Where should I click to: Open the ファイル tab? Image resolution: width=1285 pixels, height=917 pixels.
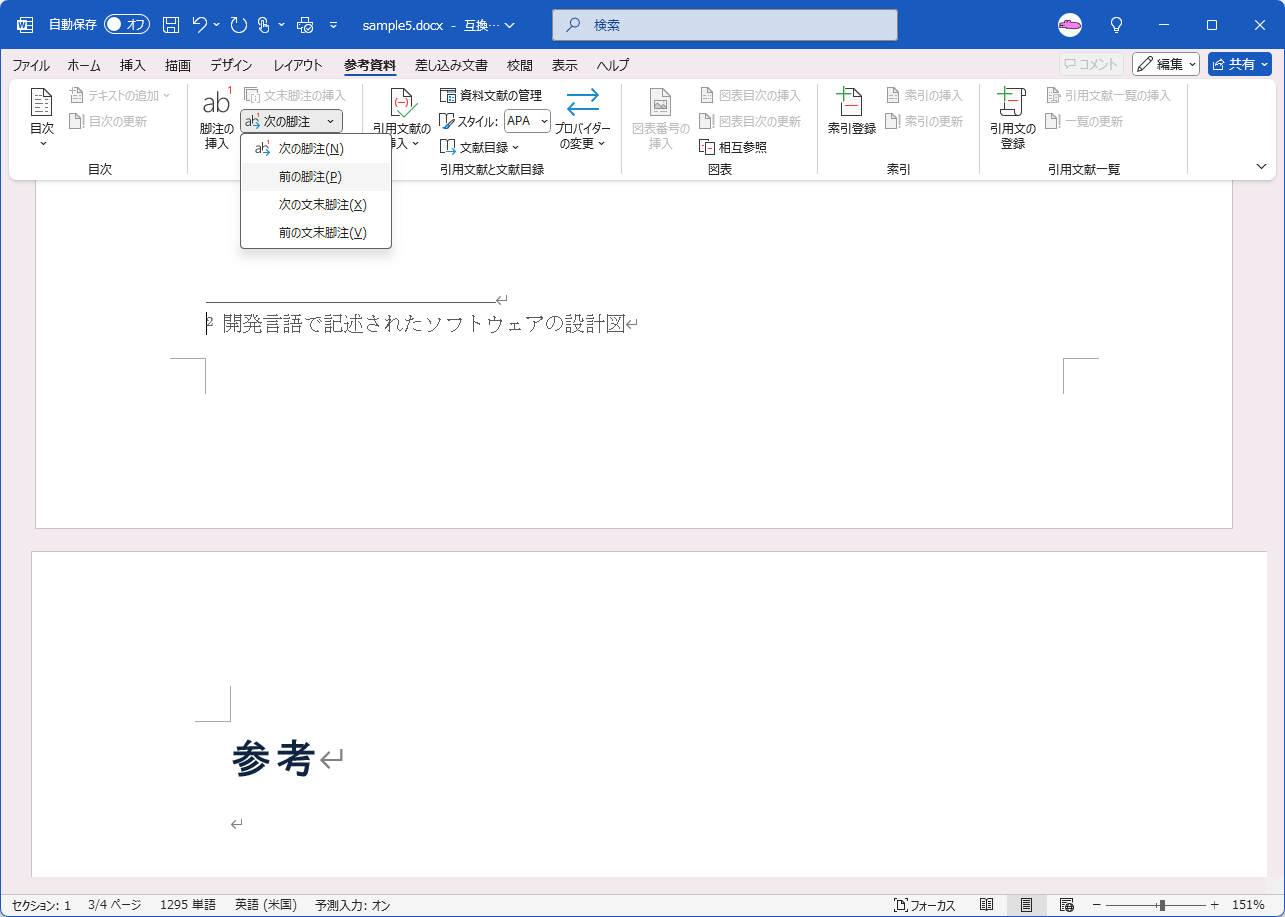click(x=31, y=65)
